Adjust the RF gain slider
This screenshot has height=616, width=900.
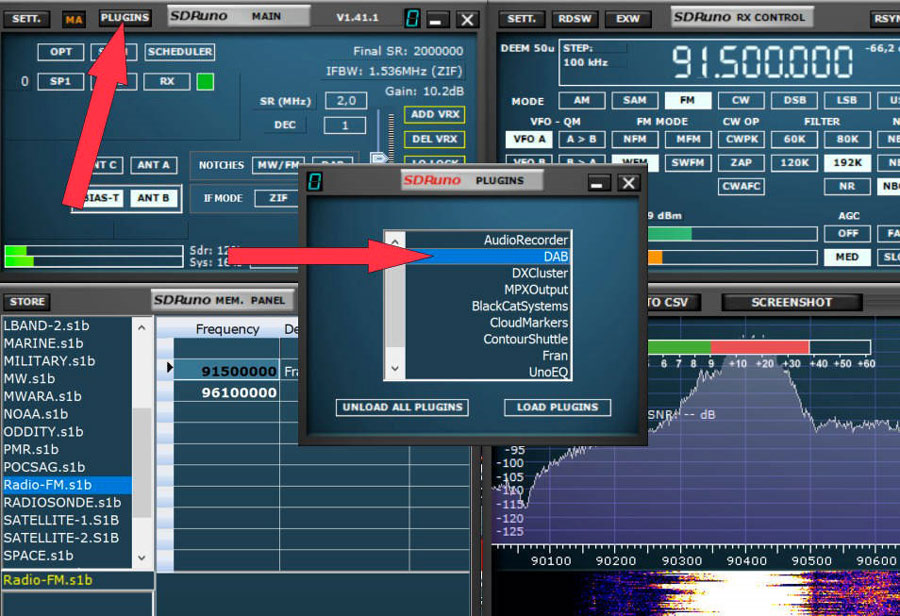pyautogui.click(x=379, y=156)
